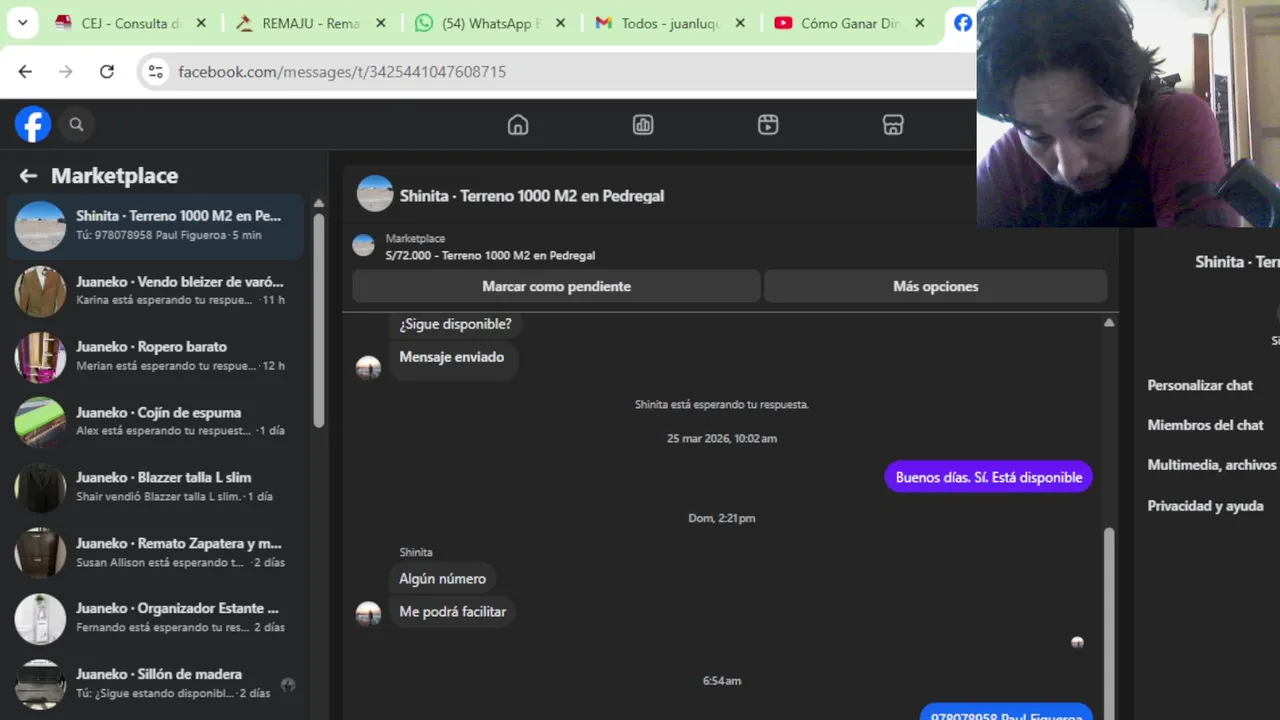Expand Personalizar chat section
1280x720 pixels.
pyautogui.click(x=1200, y=385)
